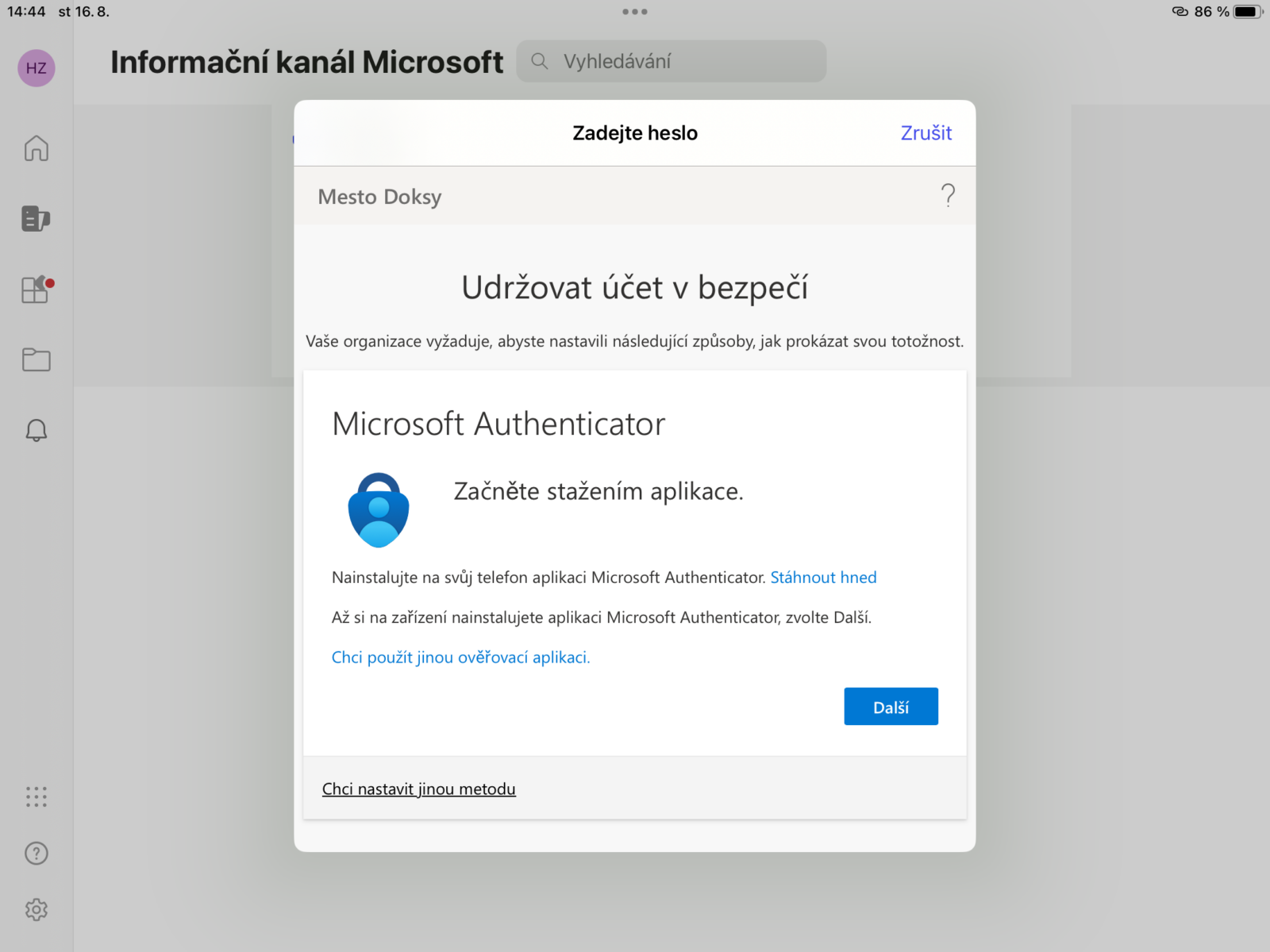The height and width of the screenshot is (952, 1270).
Task: Tap the three-dot multitasking menu at top
Action: pyautogui.click(x=635, y=12)
